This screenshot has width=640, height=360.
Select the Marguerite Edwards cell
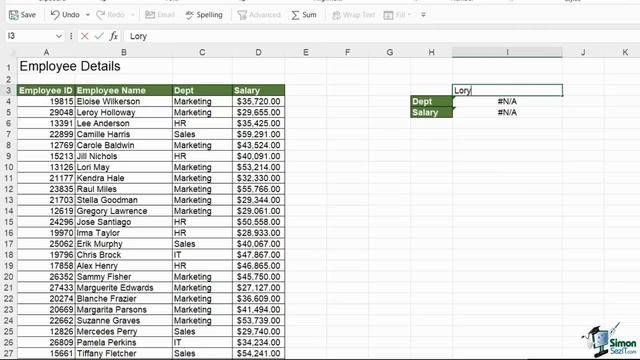124,288
